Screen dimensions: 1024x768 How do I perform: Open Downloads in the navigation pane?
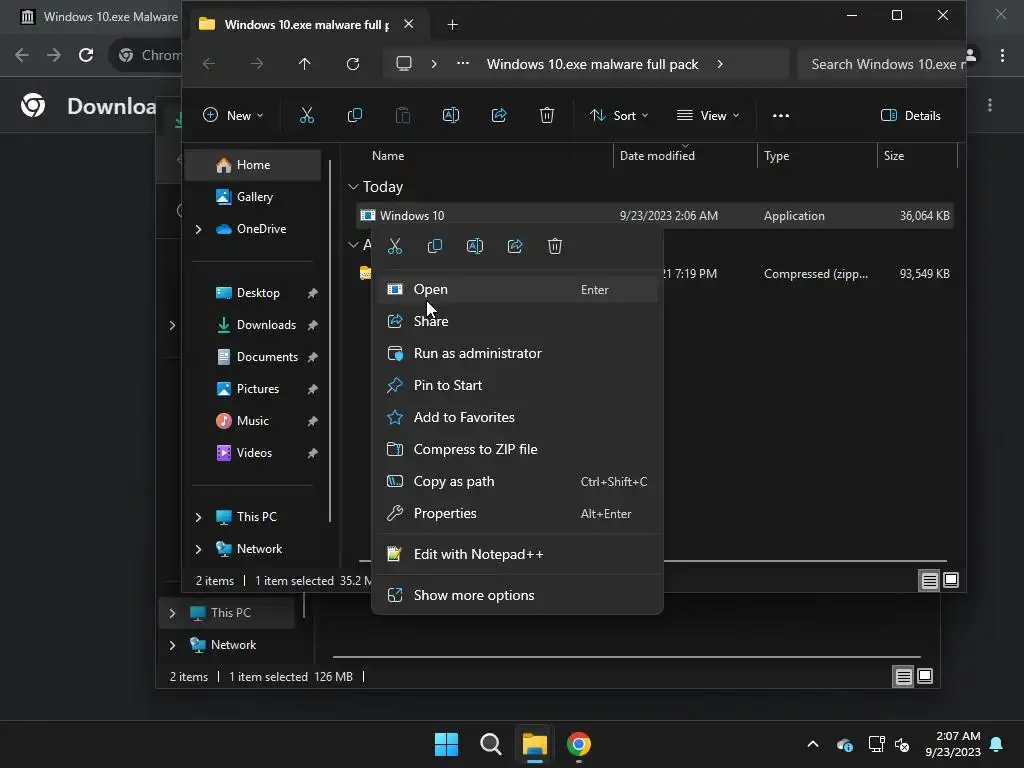coord(265,325)
